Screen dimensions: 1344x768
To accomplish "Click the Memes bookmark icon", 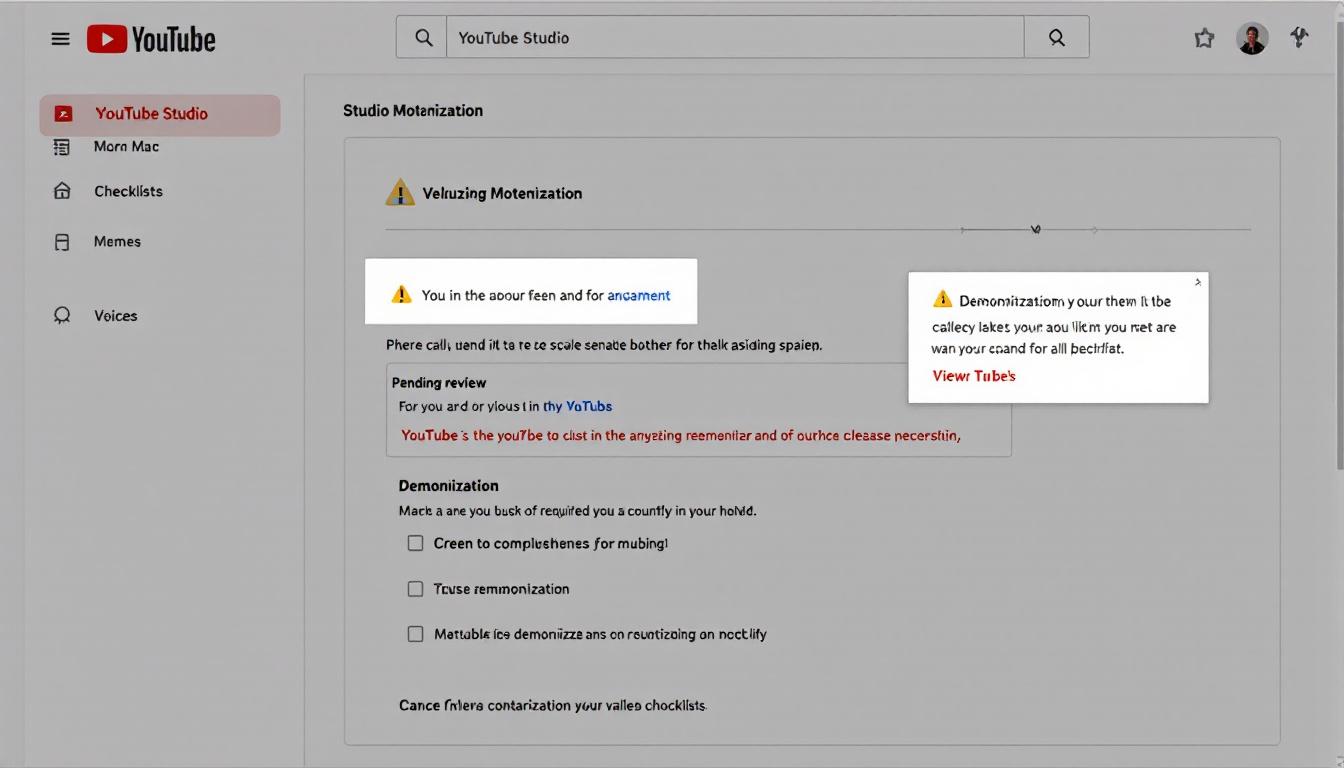I will point(62,241).
